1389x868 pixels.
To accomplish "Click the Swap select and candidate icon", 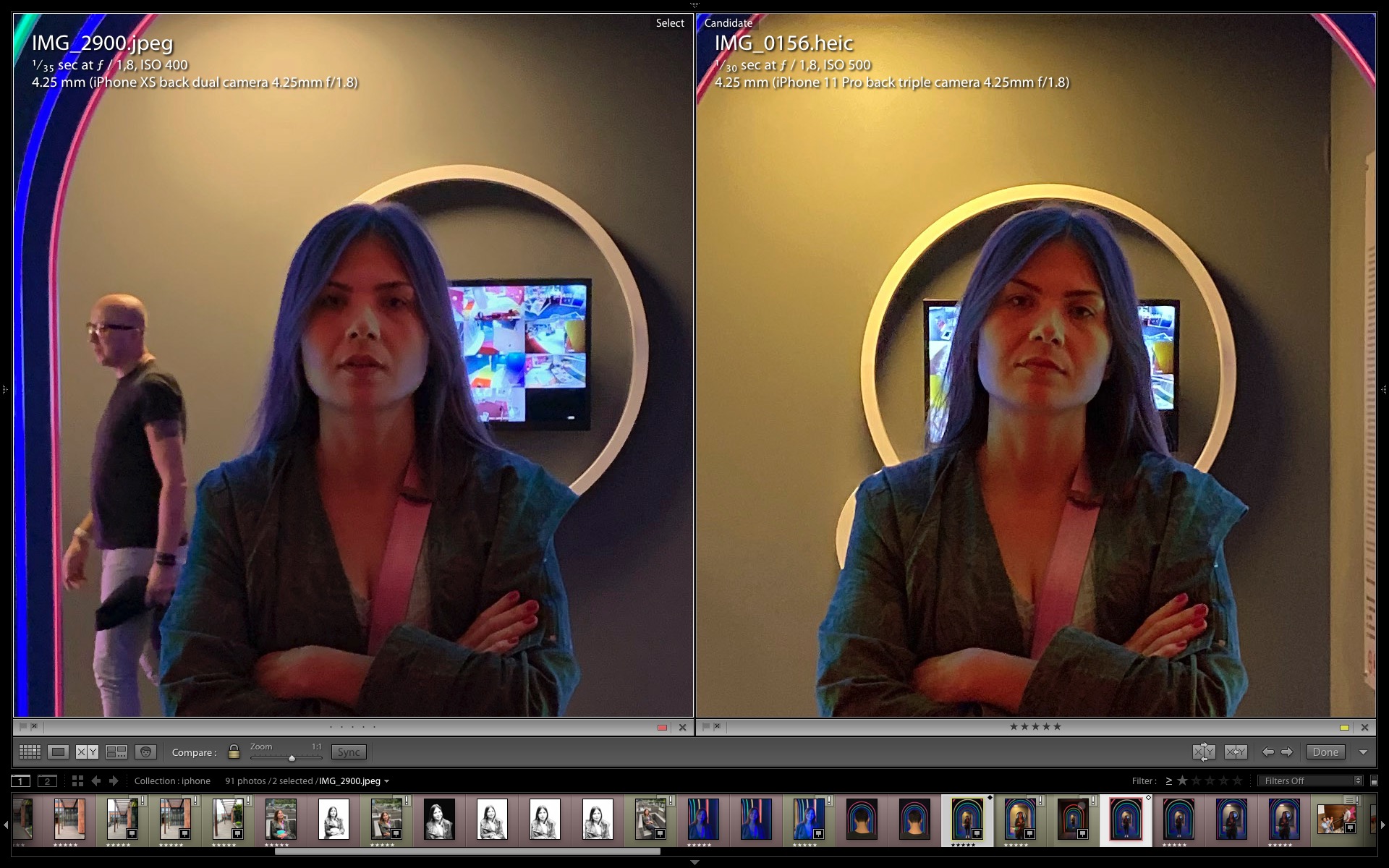I will pos(1204,752).
